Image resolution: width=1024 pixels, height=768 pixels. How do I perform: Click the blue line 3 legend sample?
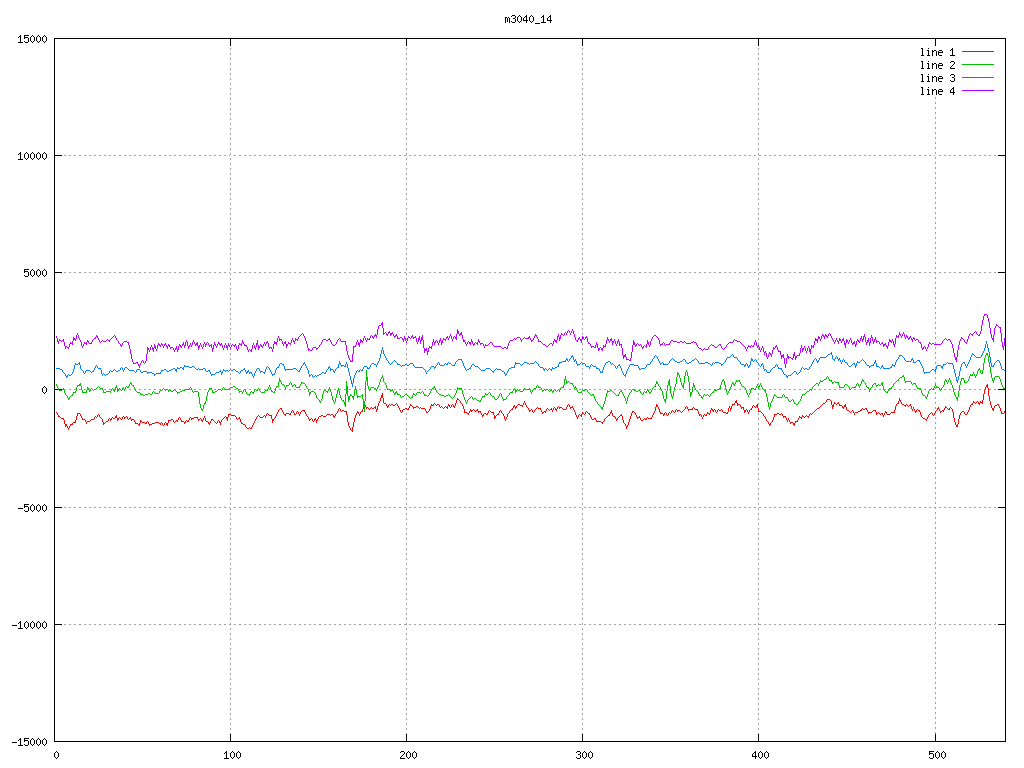(x=978, y=78)
